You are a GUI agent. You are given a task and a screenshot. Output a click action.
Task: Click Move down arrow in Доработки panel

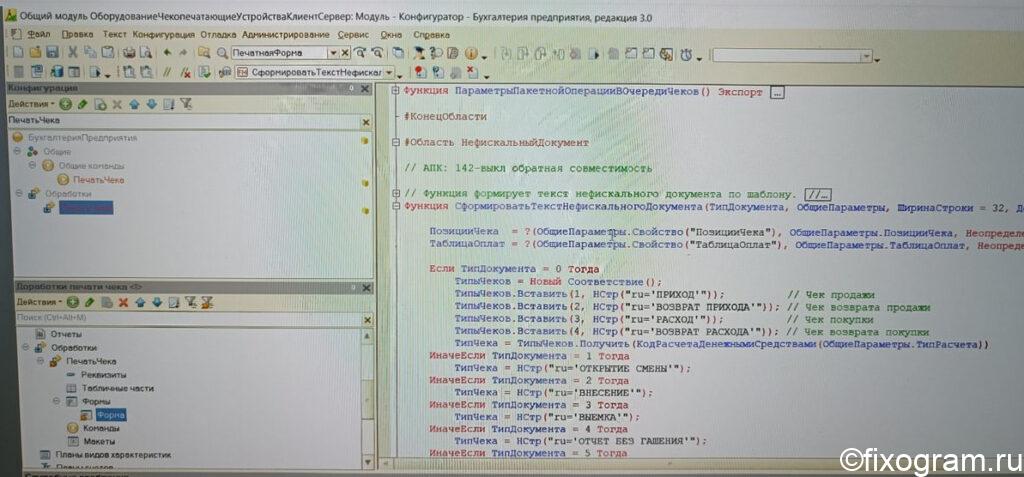[x=156, y=302]
